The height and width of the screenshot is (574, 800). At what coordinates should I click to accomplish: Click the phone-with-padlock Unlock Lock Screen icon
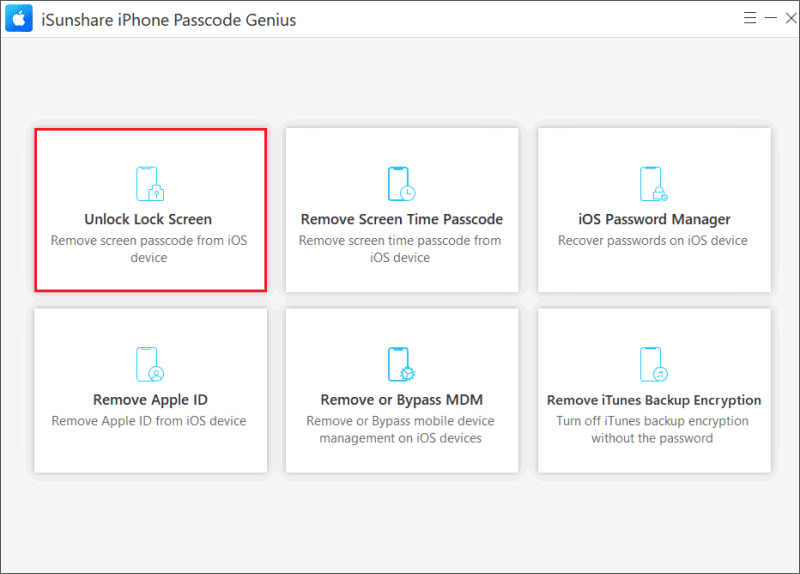point(150,185)
